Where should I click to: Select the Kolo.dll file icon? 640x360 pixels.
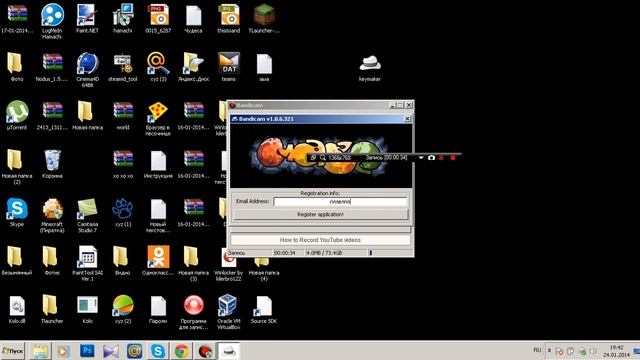pyautogui.click(x=17, y=309)
